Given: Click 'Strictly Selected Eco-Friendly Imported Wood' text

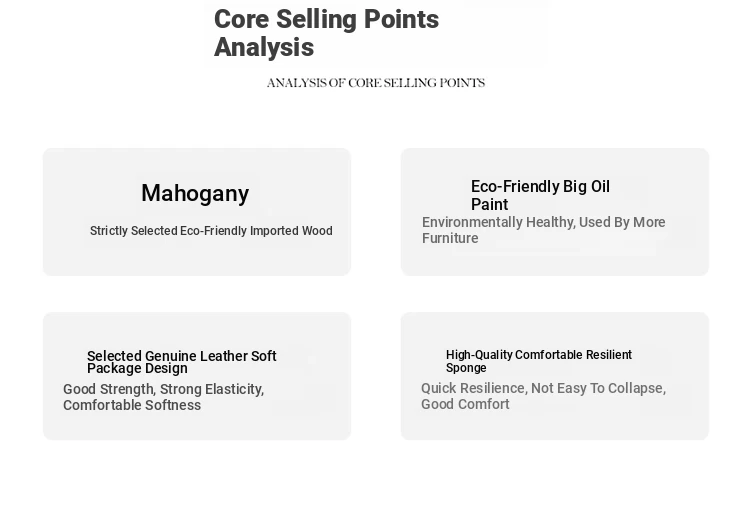Looking at the screenshot, I should (x=211, y=231).
